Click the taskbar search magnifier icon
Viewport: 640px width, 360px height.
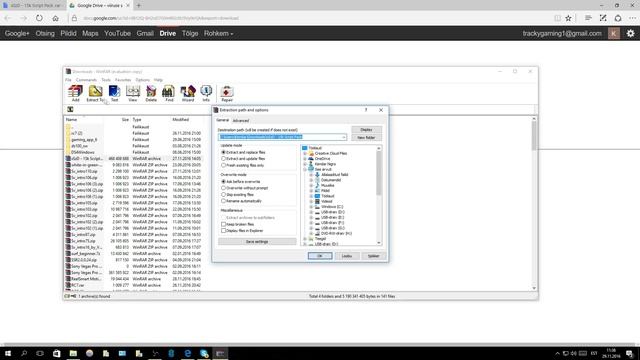[24, 353]
